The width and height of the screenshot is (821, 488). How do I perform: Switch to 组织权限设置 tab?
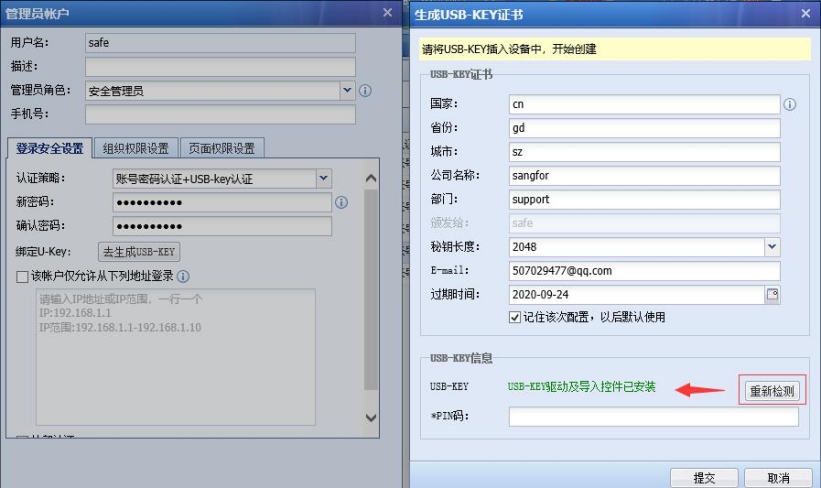click(x=136, y=148)
